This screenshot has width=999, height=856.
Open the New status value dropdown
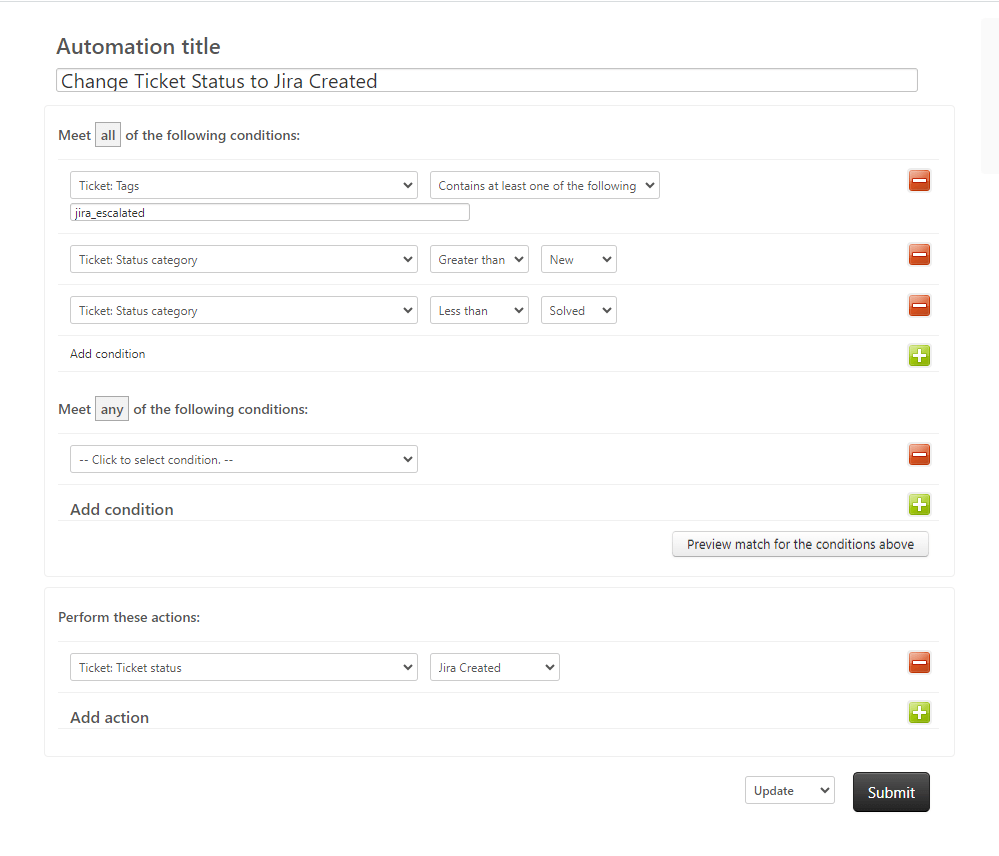coord(578,258)
